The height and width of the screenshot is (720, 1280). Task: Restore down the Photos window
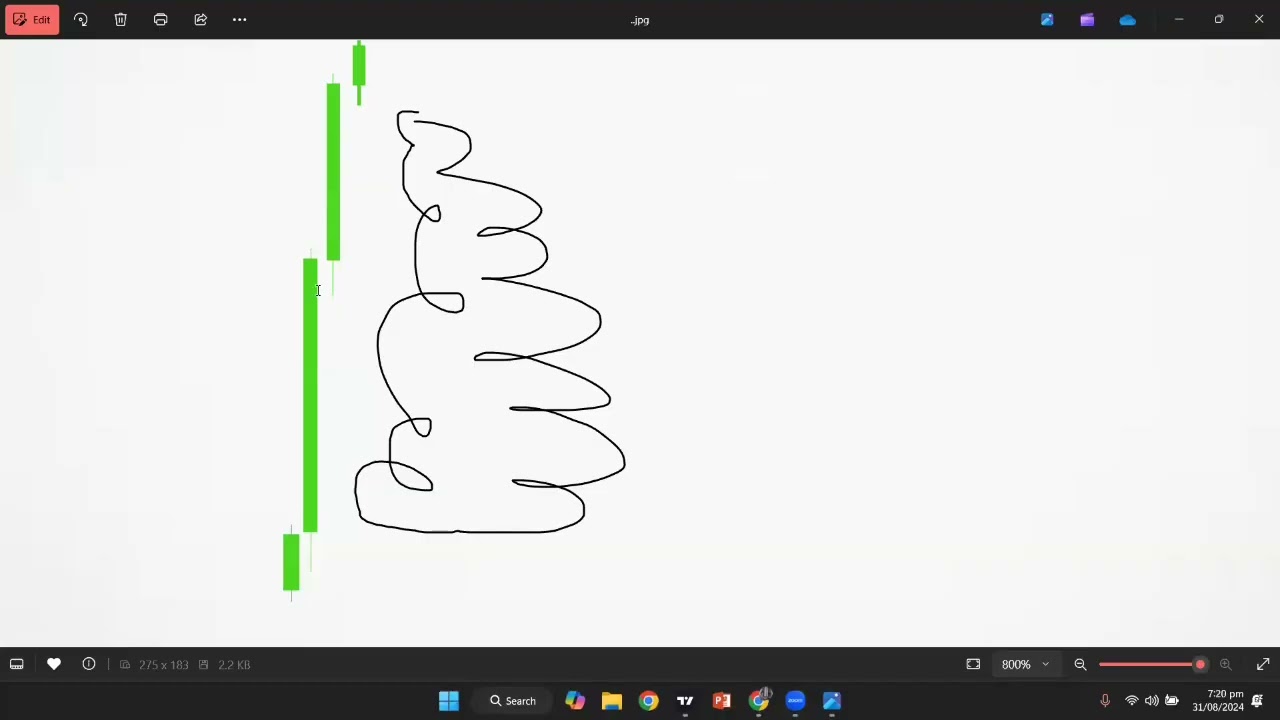tap(1219, 19)
